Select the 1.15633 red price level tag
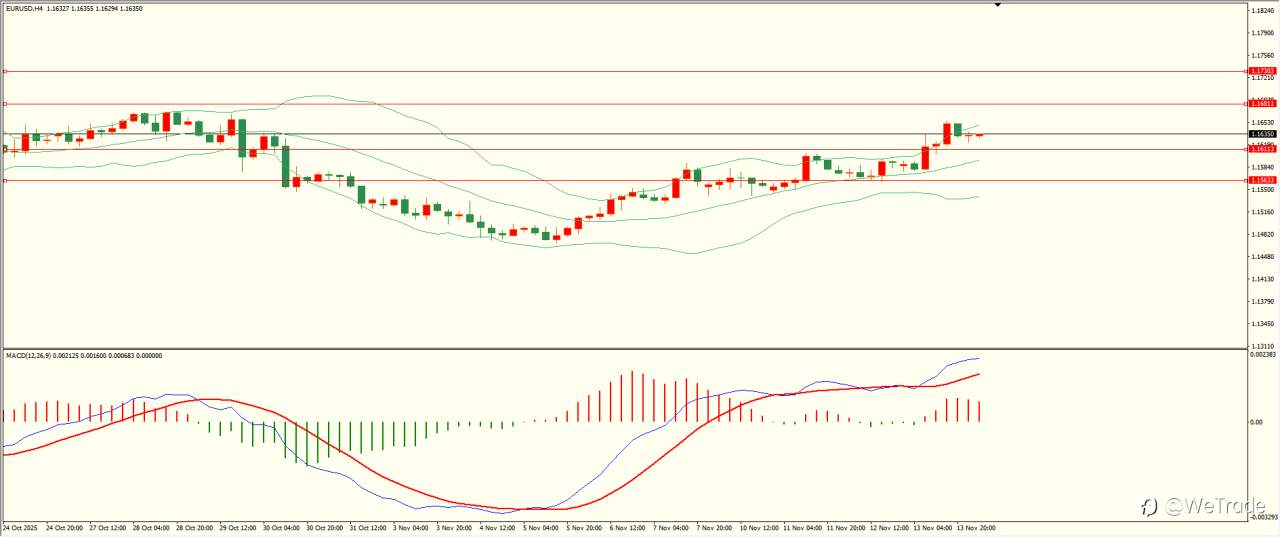This screenshot has height=537, width=1280. pyautogui.click(x=1262, y=180)
